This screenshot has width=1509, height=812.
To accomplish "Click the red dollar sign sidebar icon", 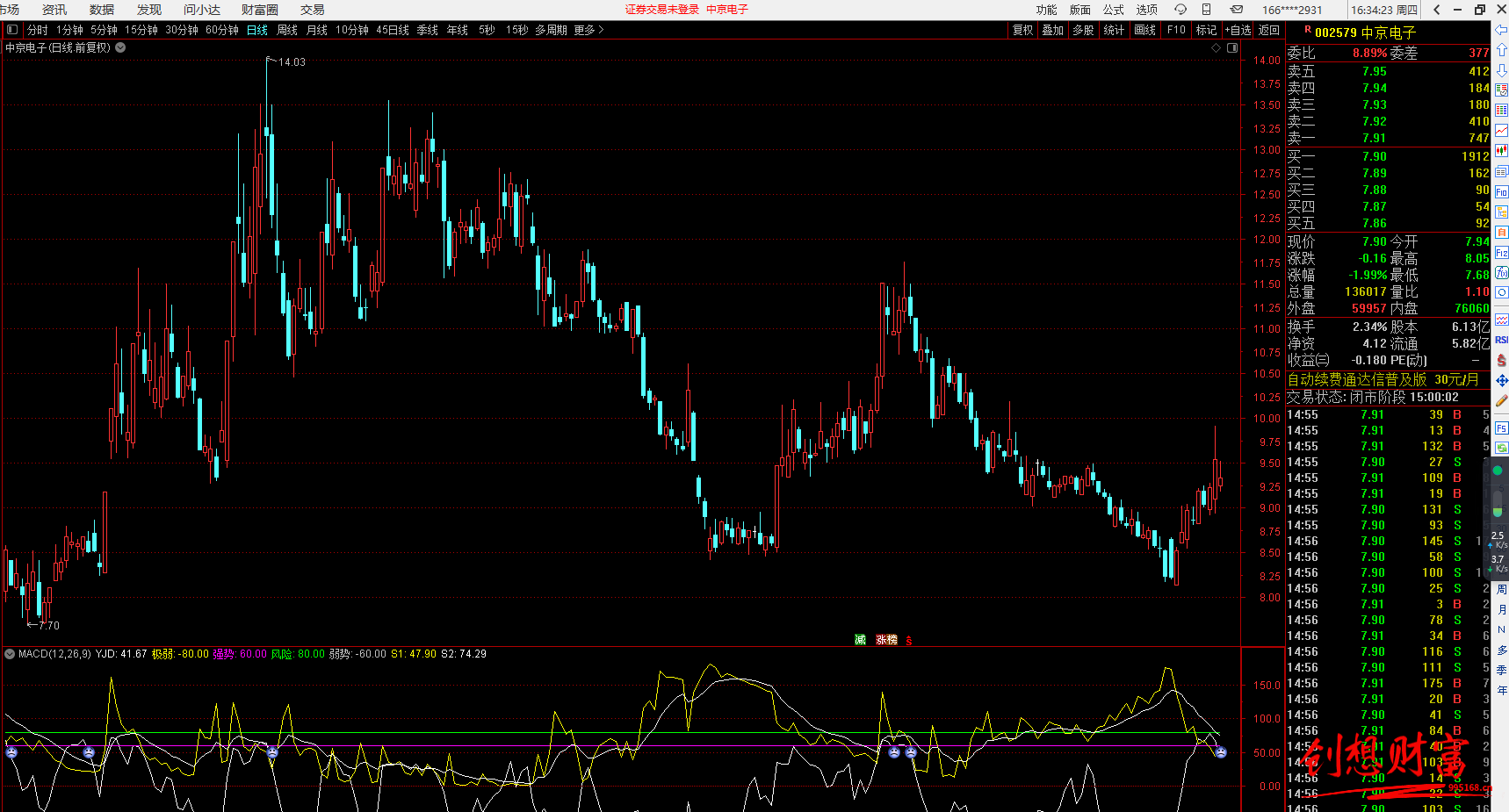I will (x=1501, y=361).
